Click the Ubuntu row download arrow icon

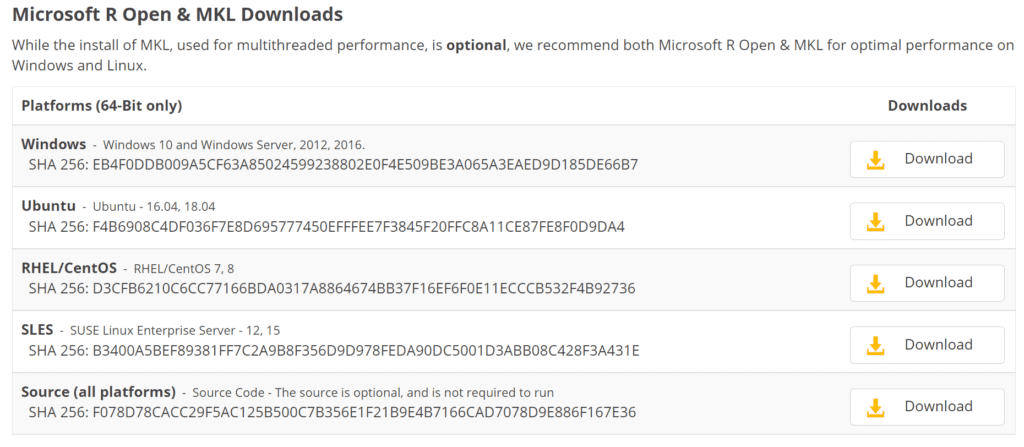[875, 222]
